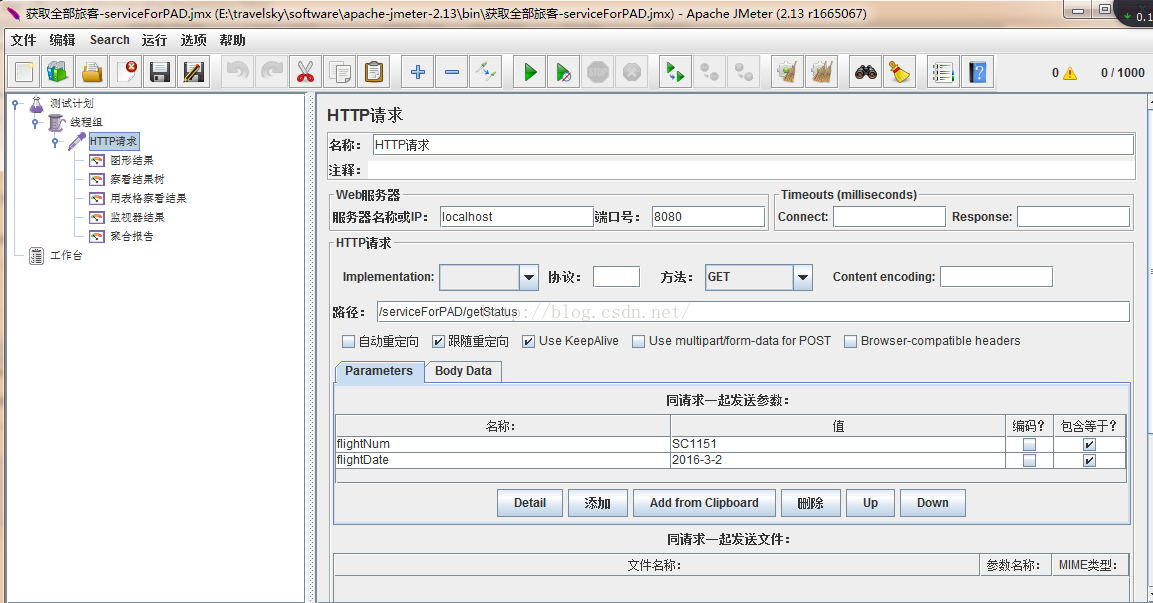Open the 选项 menu
The height and width of the screenshot is (603, 1153).
click(193, 40)
